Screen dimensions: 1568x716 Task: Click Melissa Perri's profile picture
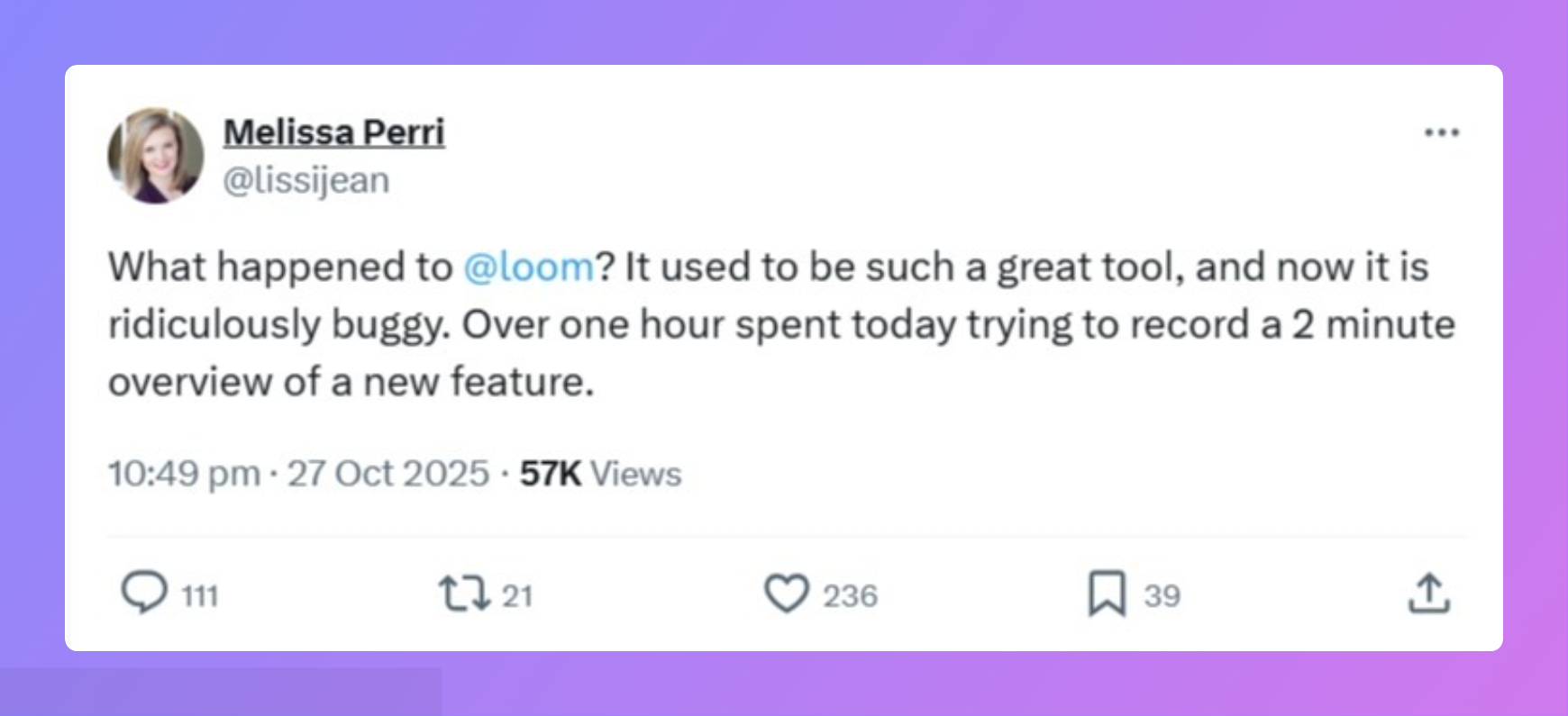[156, 157]
